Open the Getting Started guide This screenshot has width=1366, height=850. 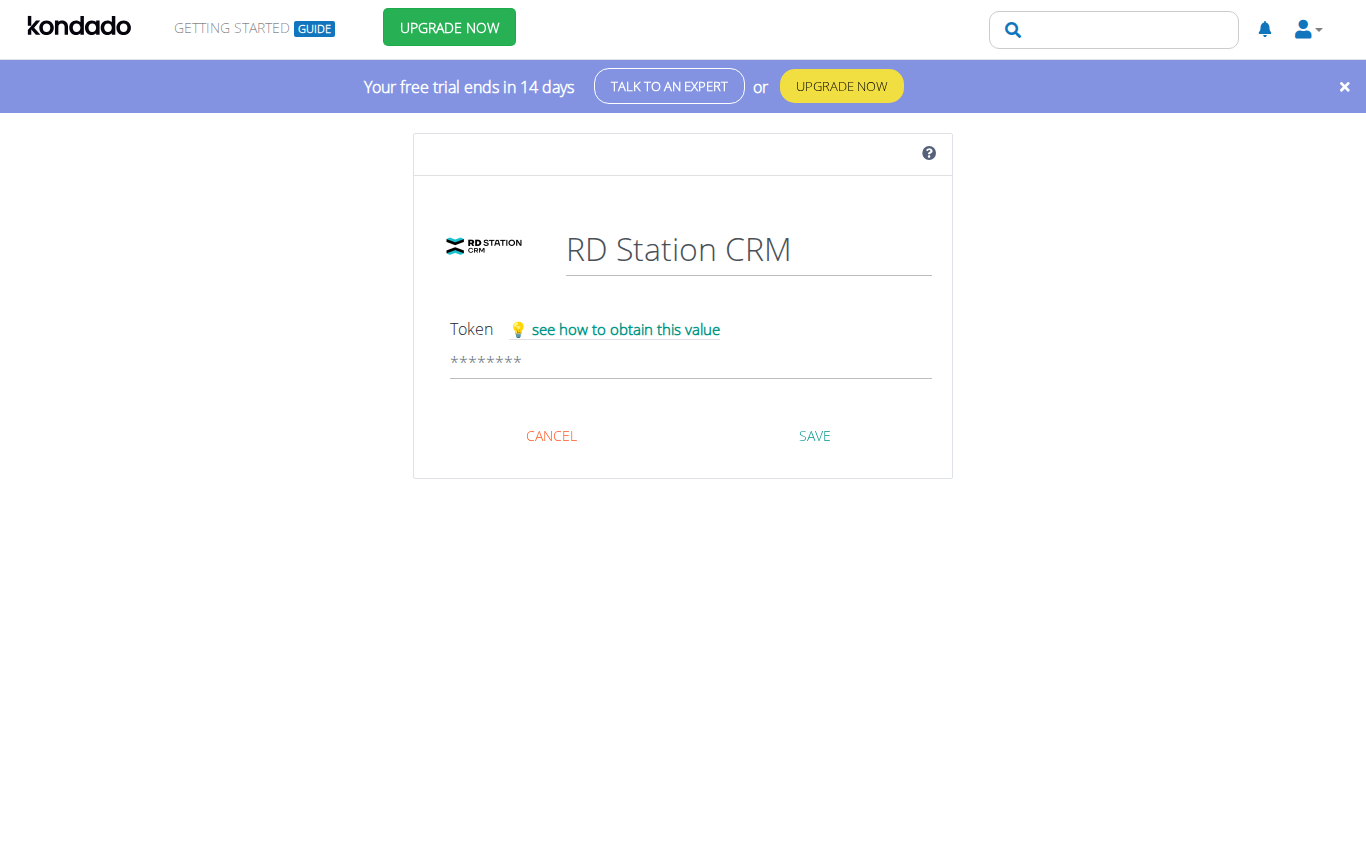pos(254,28)
